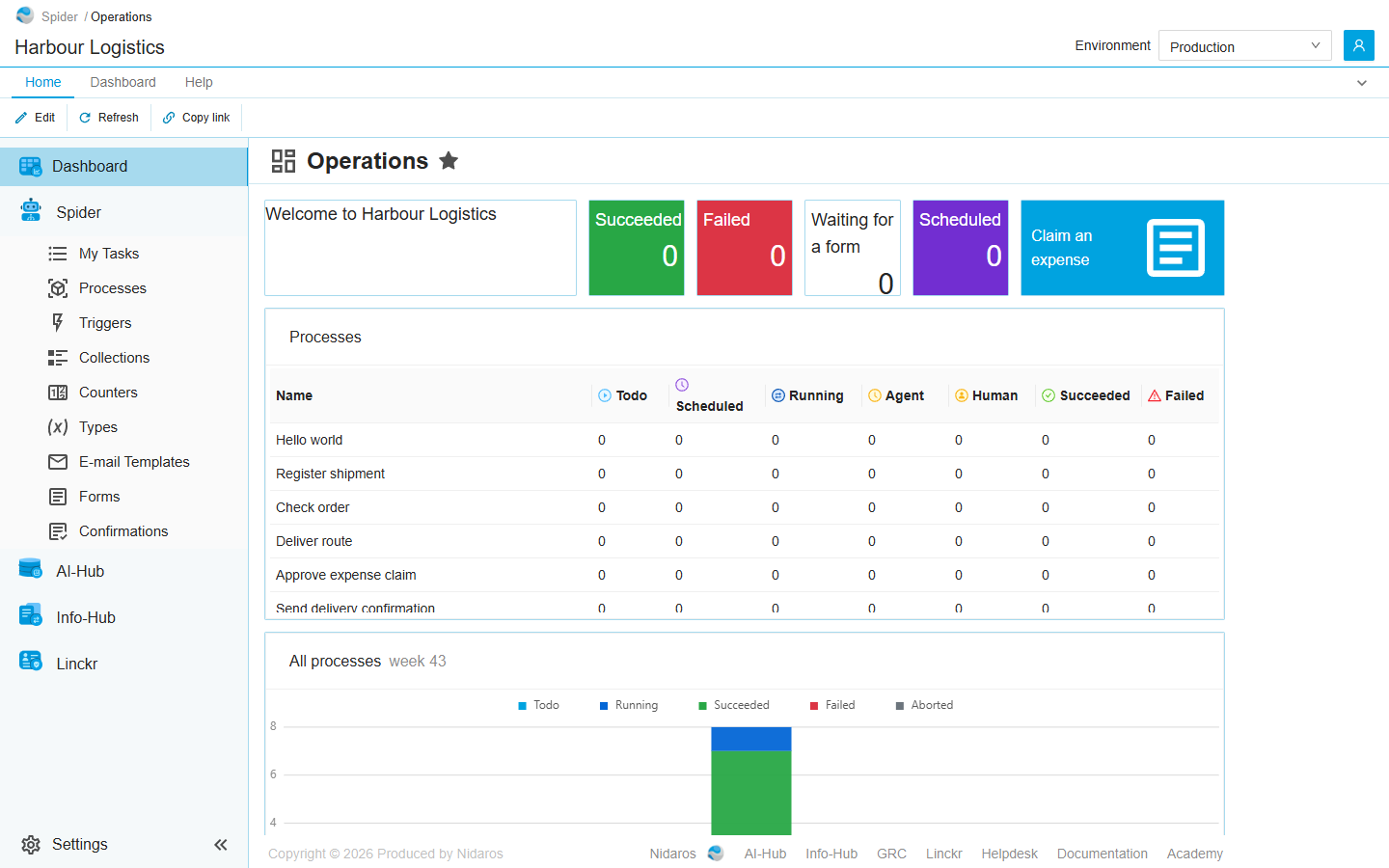Open the Academy footer link
The width and height of the screenshot is (1389, 868).
click(x=1194, y=854)
